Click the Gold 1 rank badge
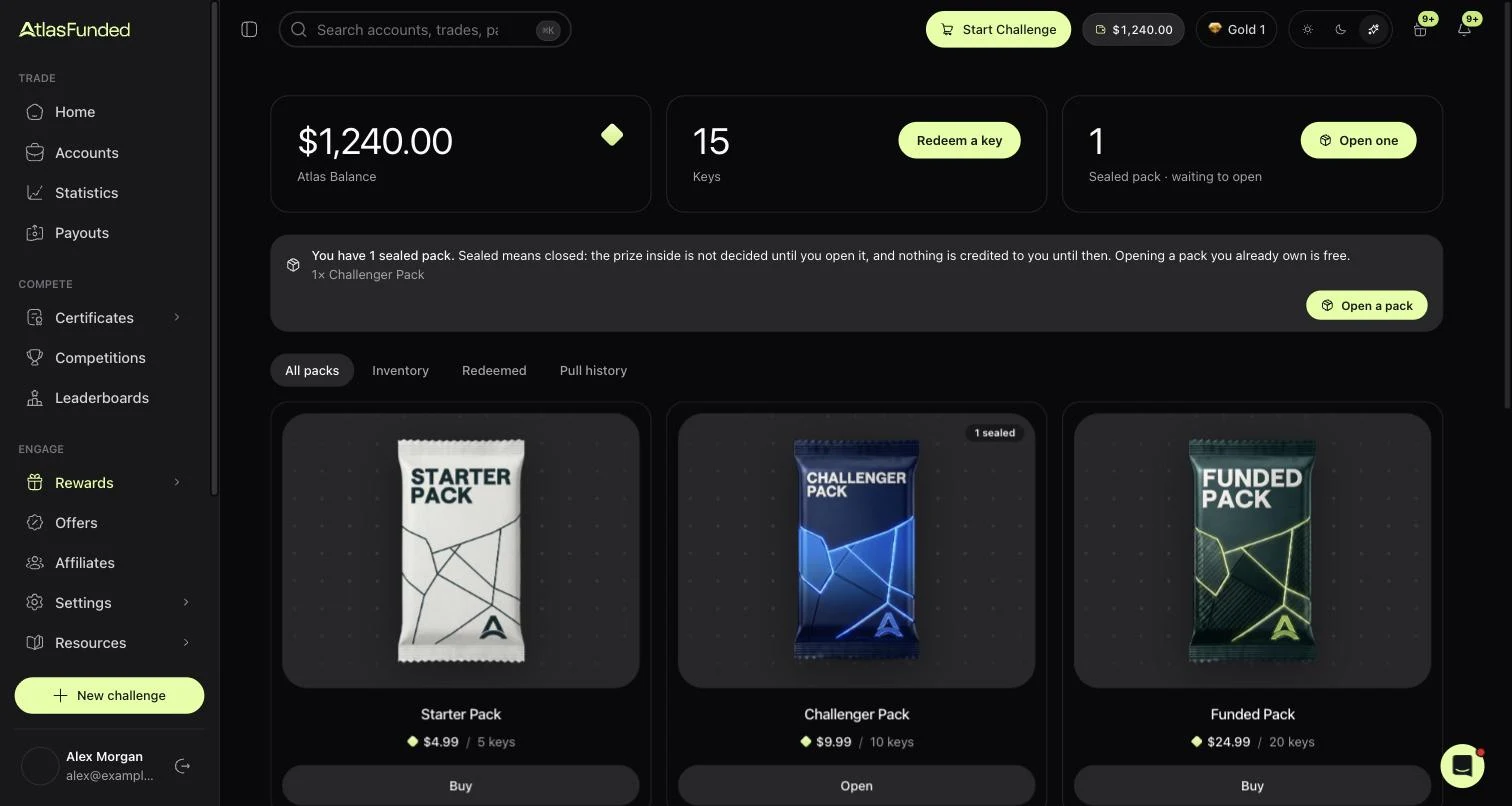 pyautogui.click(x=1236, y=30)
